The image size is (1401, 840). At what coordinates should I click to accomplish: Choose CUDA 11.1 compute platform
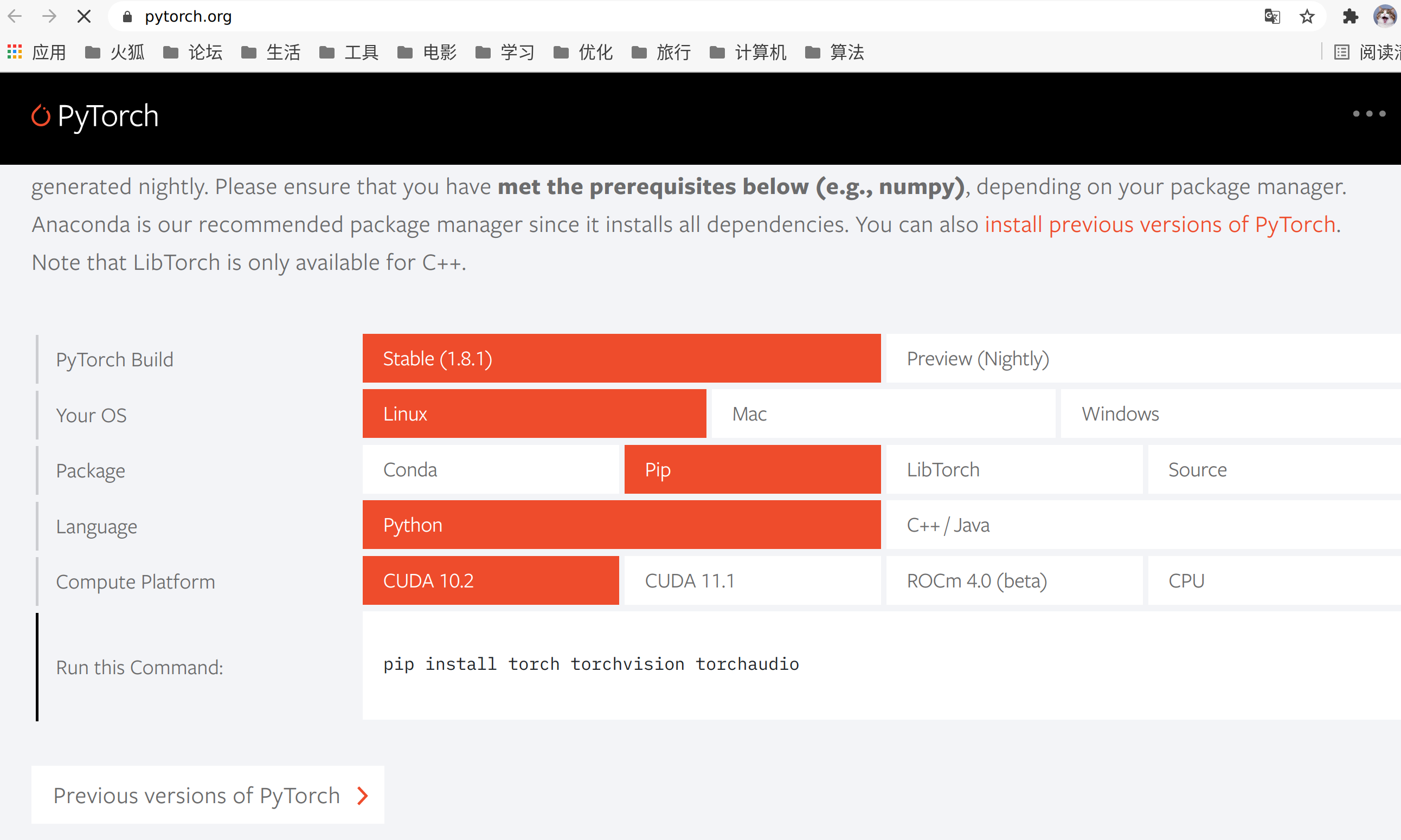point(753,581)
